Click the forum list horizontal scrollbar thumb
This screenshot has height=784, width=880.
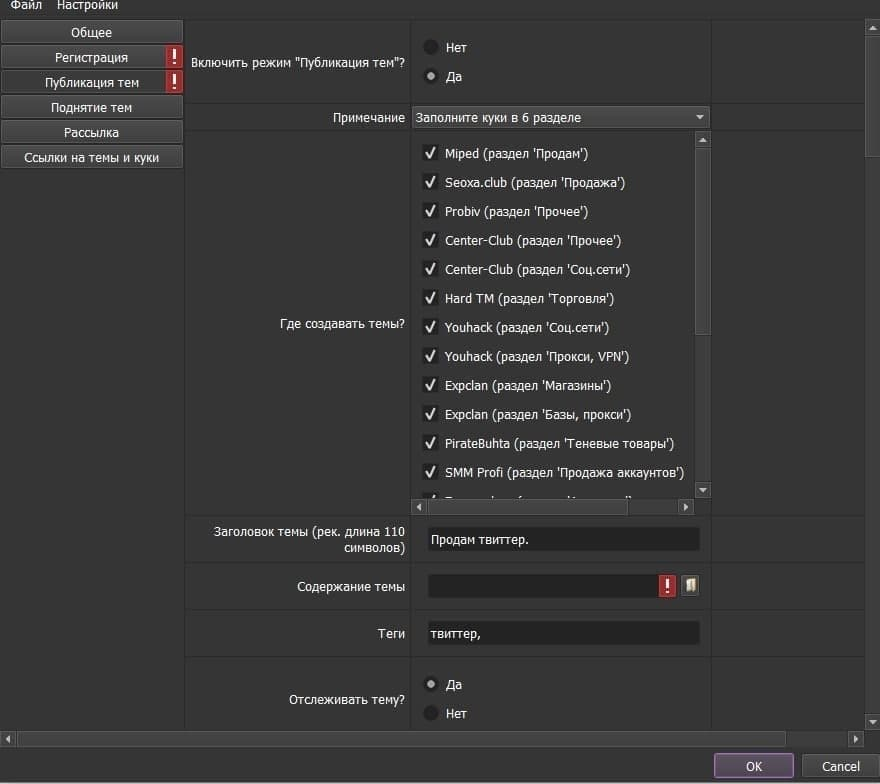point(528,507)
